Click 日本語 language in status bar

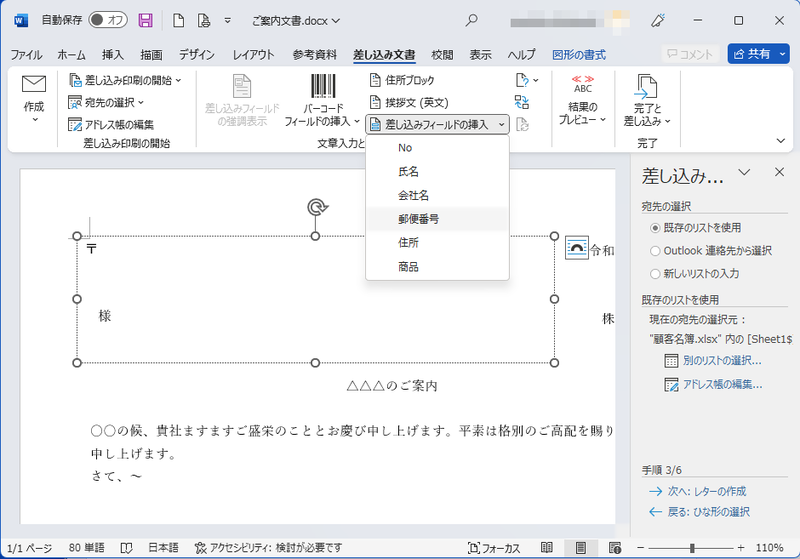pyautogui.click(x=163, y=548)
